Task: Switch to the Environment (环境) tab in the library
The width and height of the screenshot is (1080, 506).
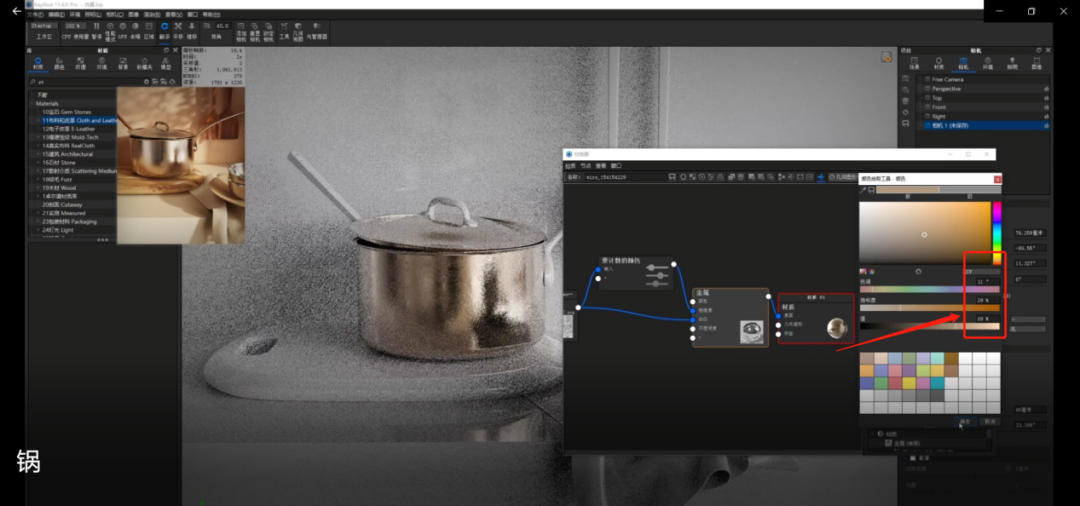Action: click(102, 63)
